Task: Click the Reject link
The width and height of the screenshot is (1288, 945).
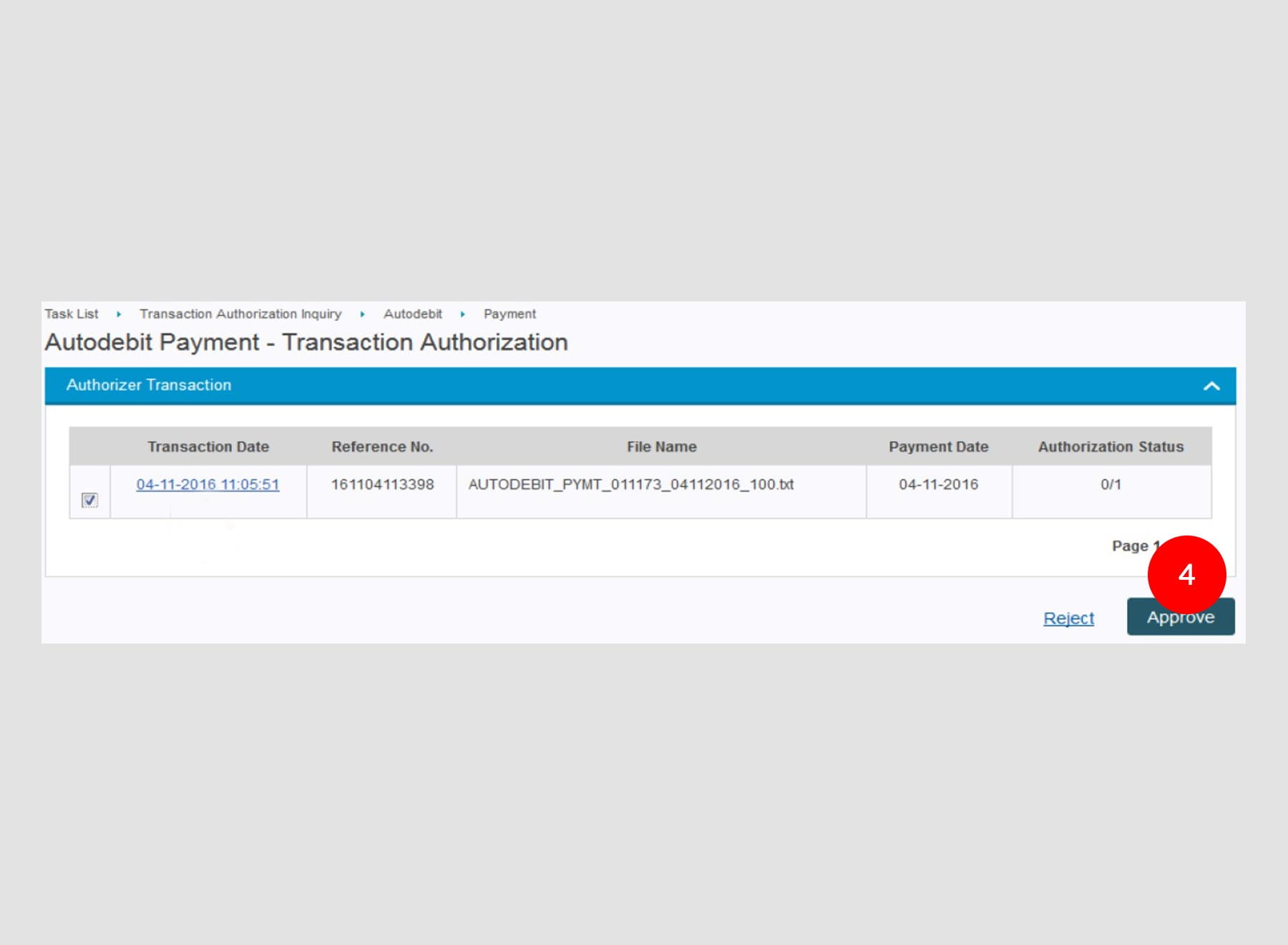Action: tap(1068, 618)
